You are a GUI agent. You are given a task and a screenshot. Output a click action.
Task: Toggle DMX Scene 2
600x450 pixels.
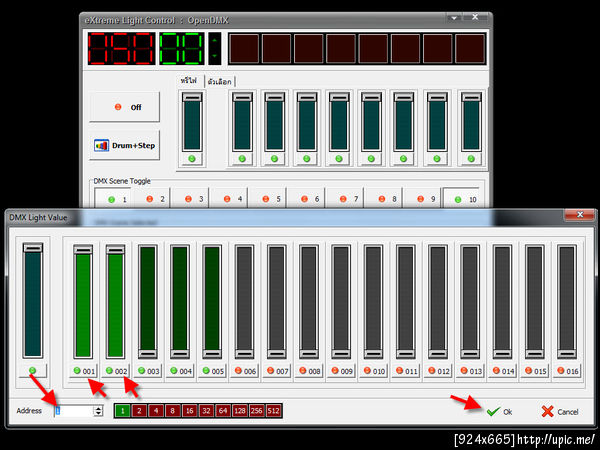[152, 199]
